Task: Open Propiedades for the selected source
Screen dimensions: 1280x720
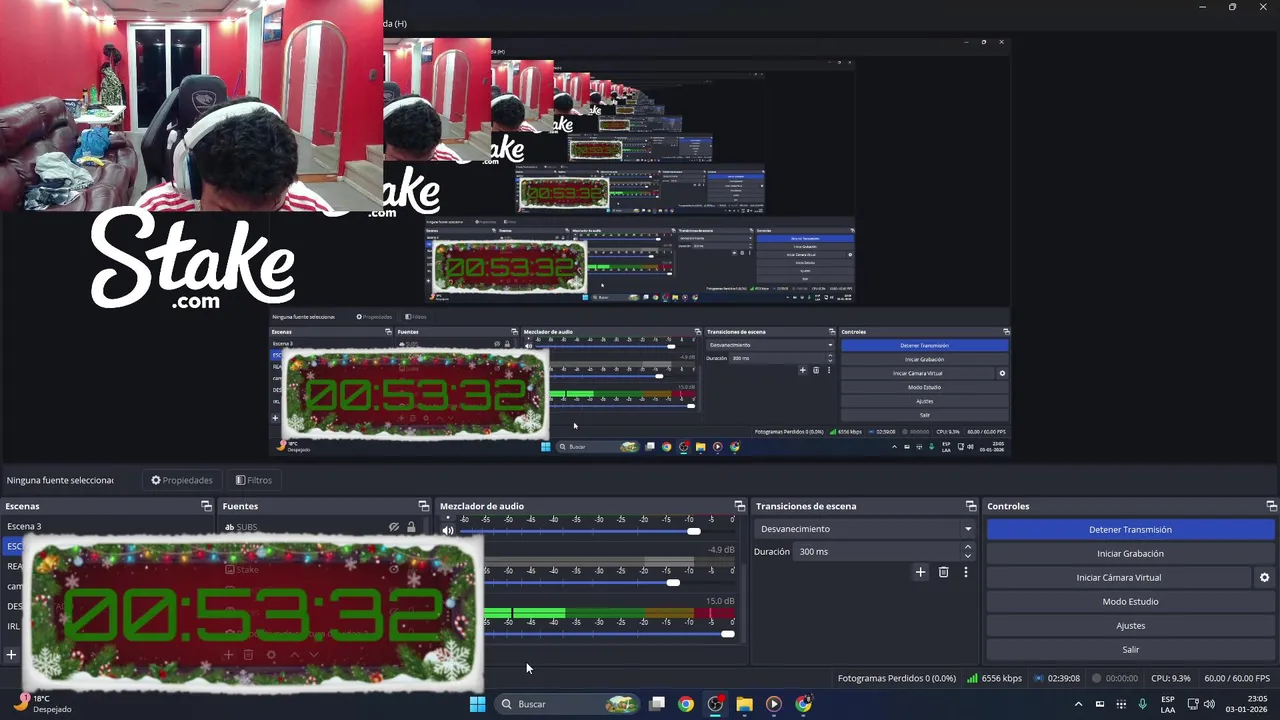Action: (x=182, y=480)
